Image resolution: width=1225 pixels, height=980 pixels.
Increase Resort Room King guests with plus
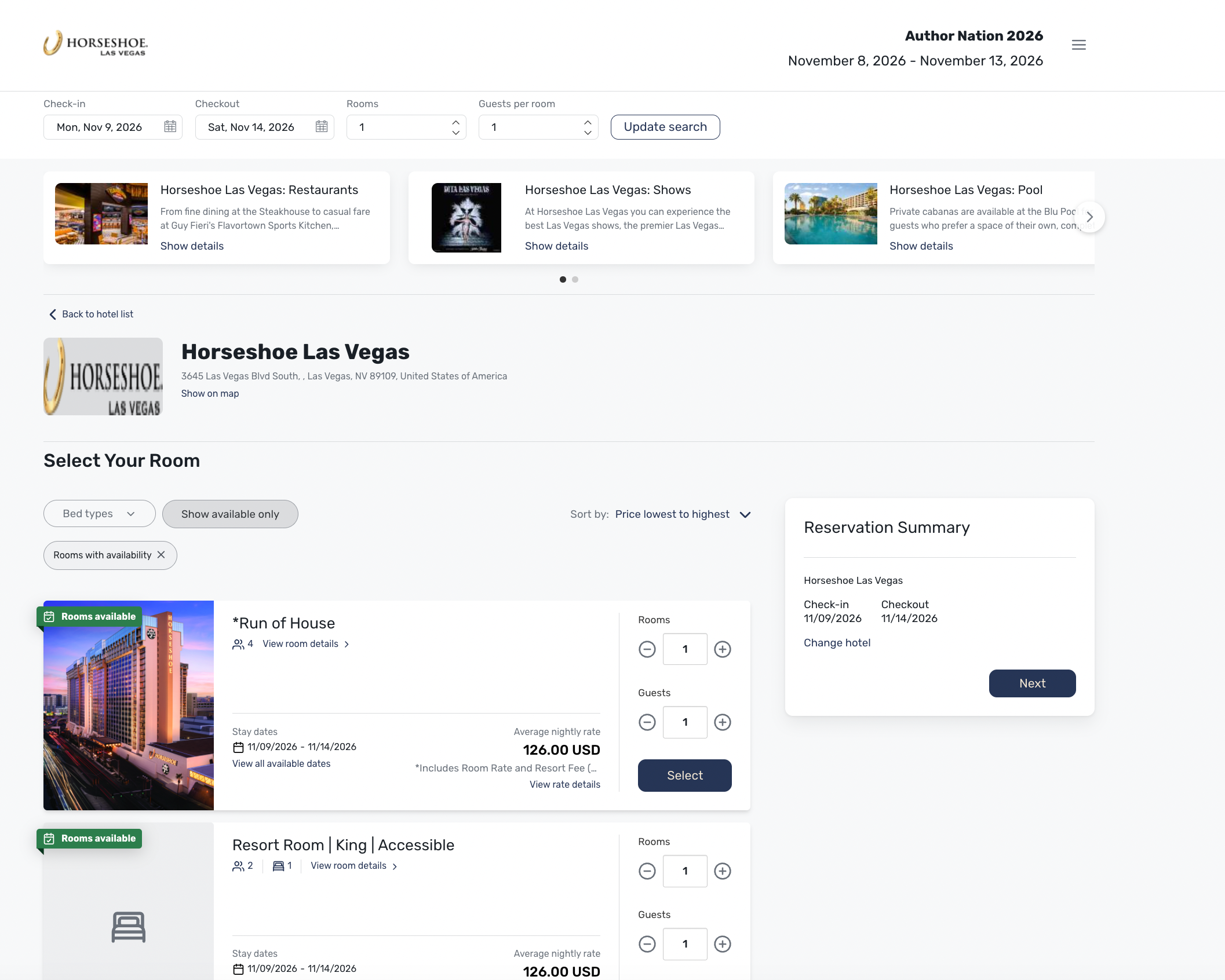(x=722, y=944)
